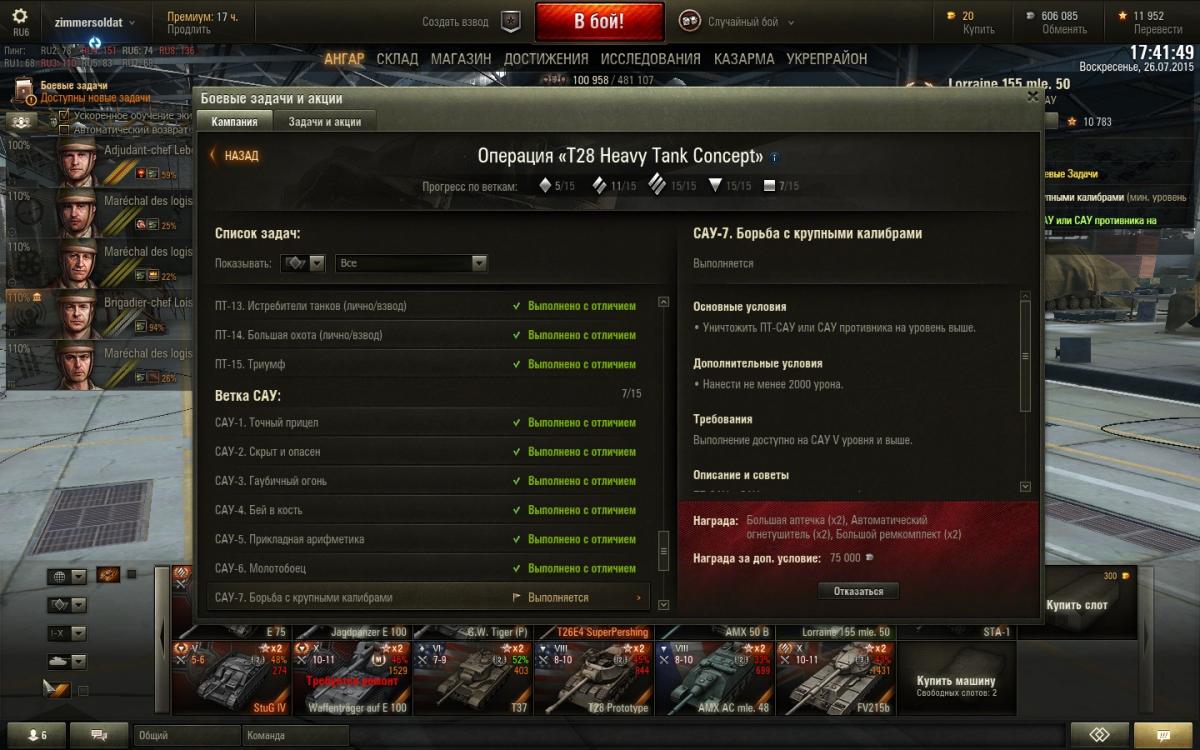Toggle the favorites filter checkbox near carousel
1200x750 pixels.
pyautogui.click(x=83, y=690)
